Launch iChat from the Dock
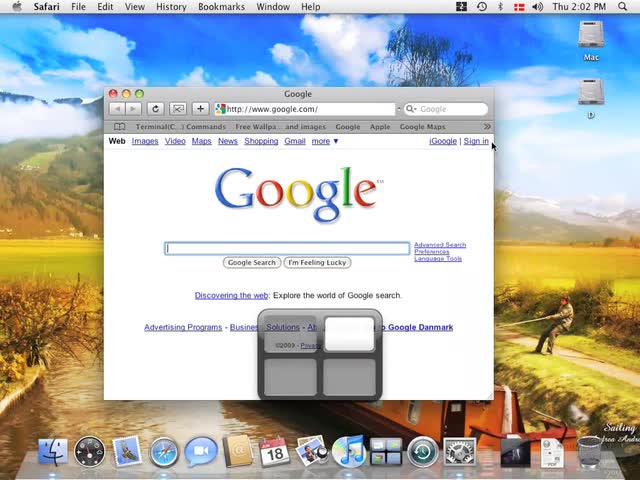 click(200, 451)
